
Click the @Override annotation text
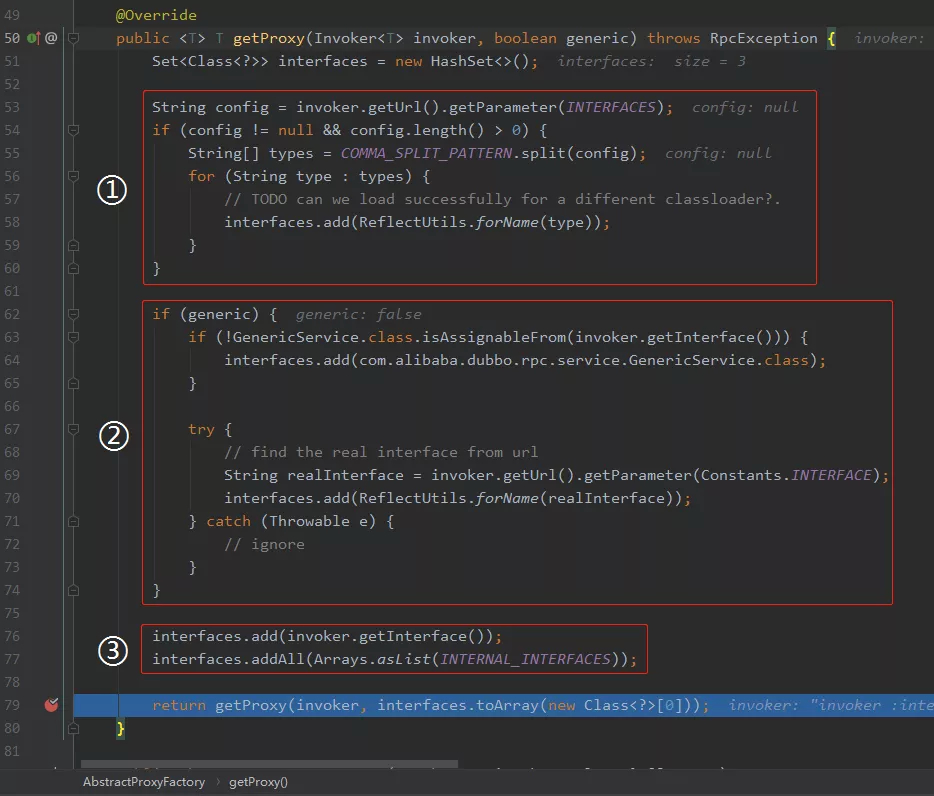(156, 15)
